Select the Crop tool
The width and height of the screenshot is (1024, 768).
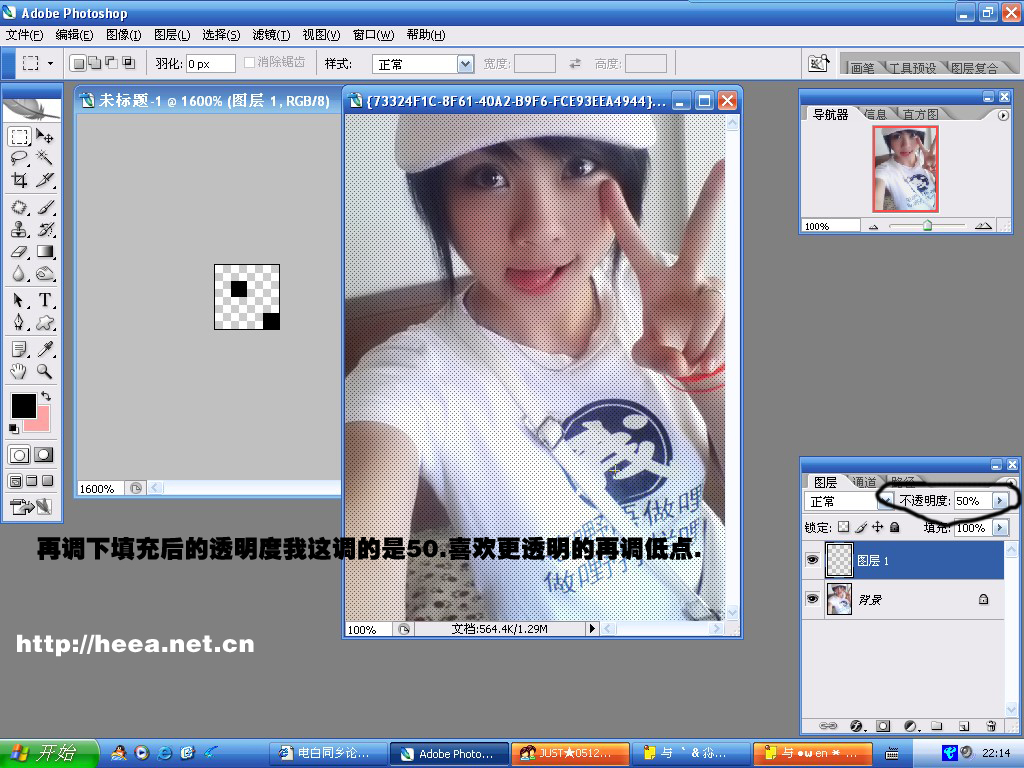[x=19, y=181]
